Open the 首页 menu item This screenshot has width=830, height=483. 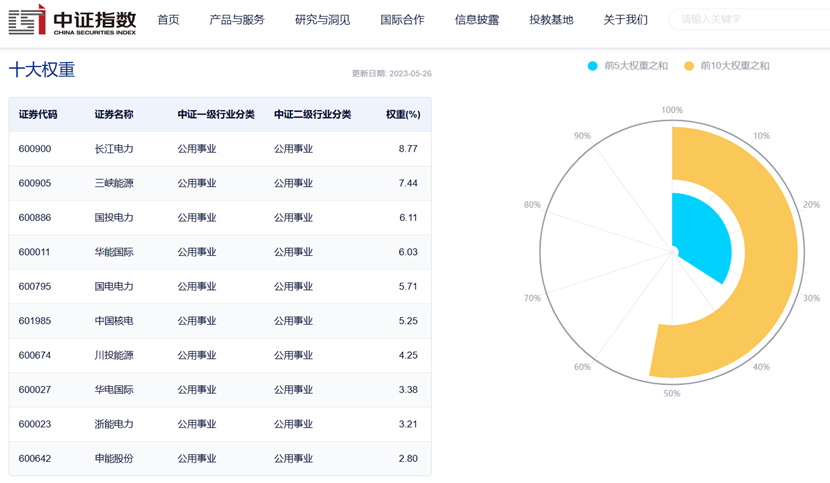pos(168,20)
